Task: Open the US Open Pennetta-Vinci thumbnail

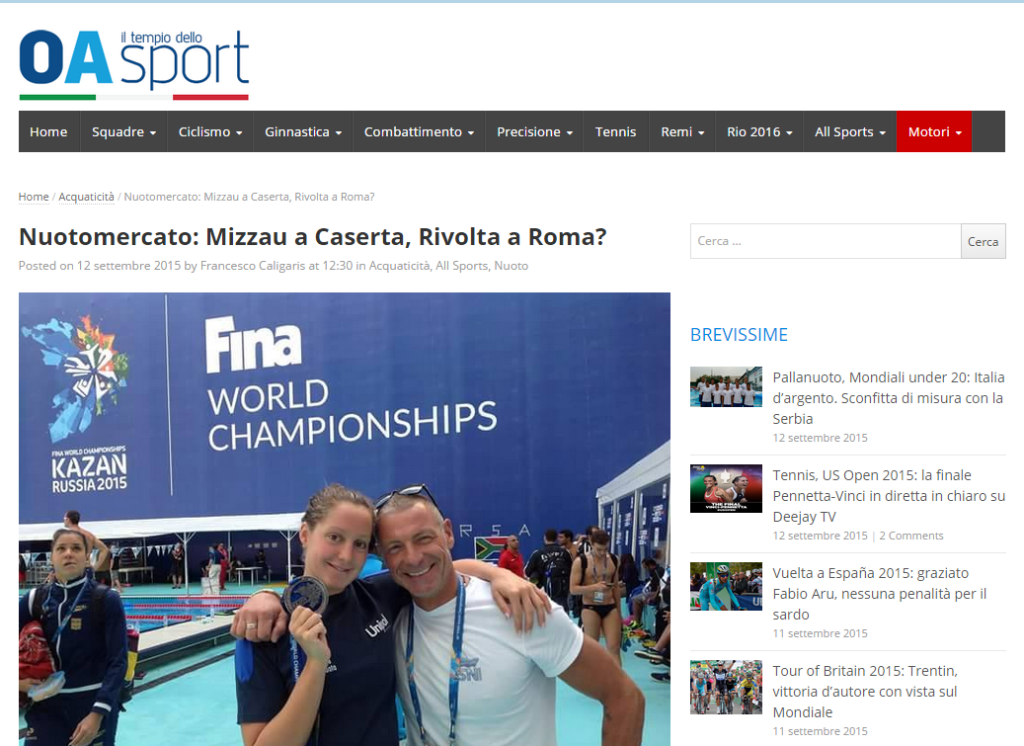Action: pyautogui.click(x=726, y=488)
